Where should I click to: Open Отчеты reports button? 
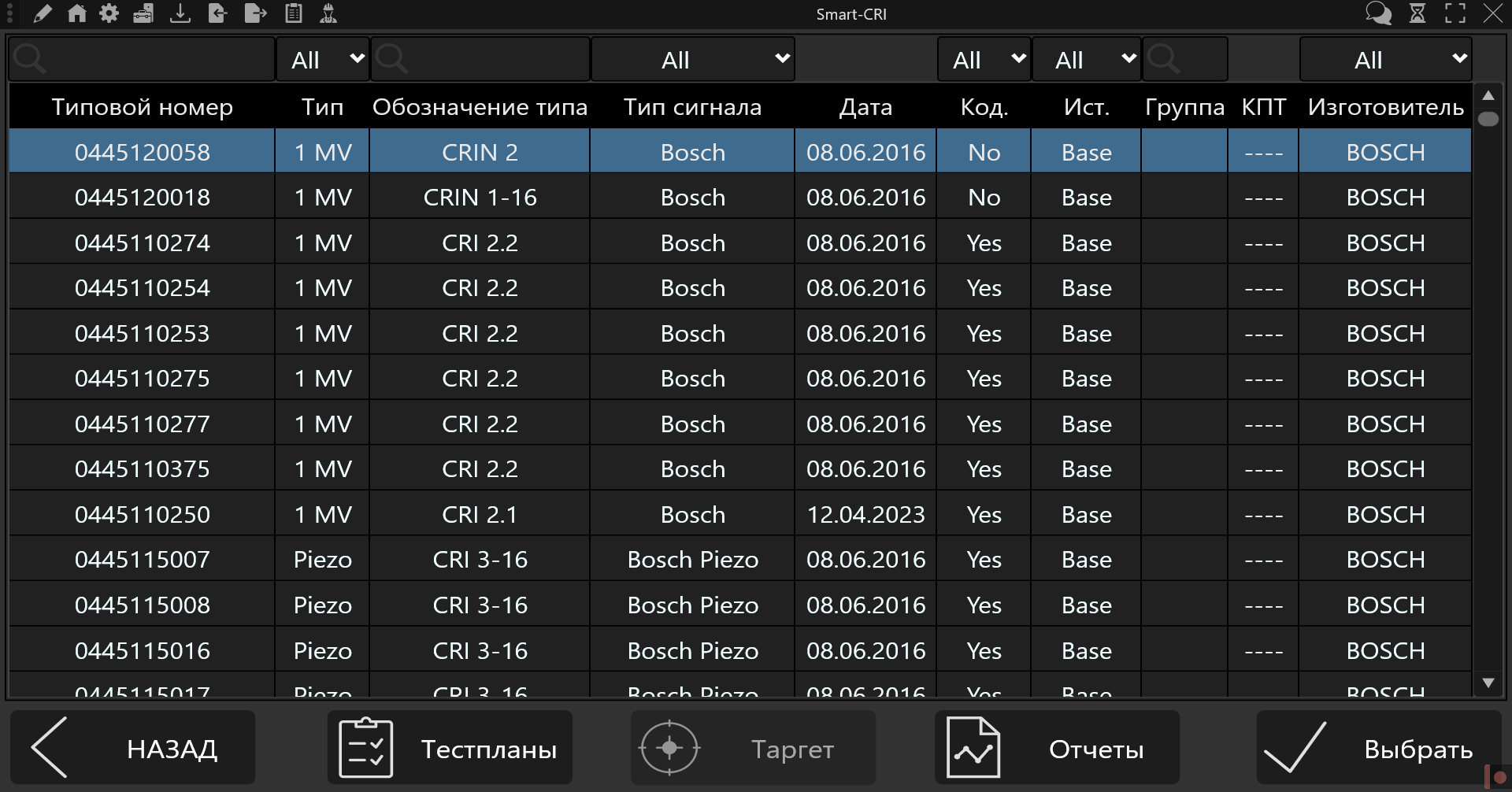tap(1058, 748)
